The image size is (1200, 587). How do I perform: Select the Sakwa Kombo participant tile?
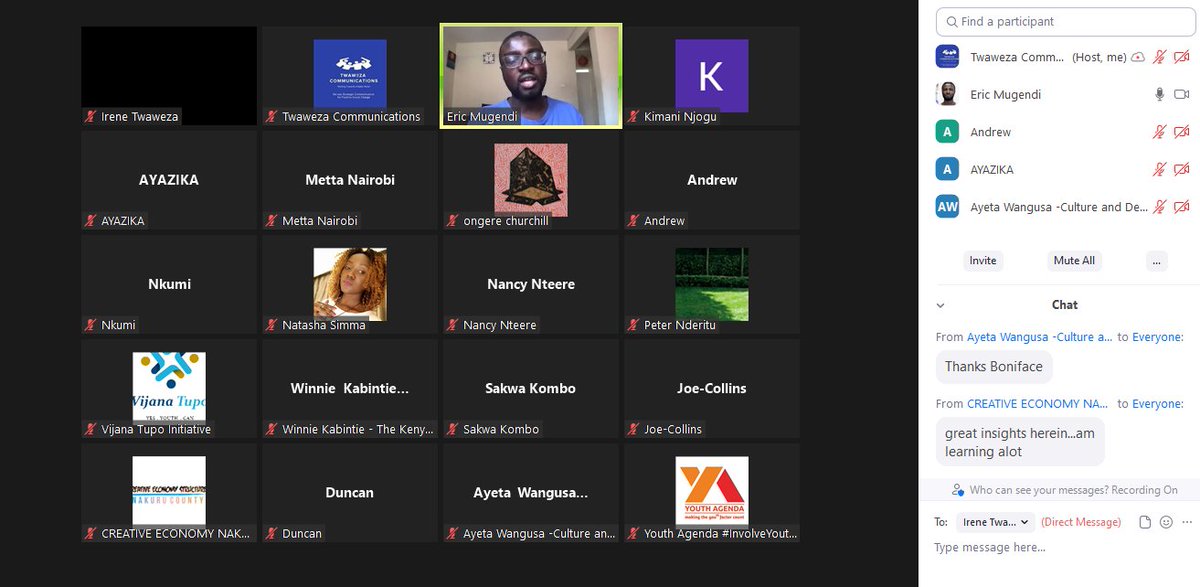tap(531, 388)
